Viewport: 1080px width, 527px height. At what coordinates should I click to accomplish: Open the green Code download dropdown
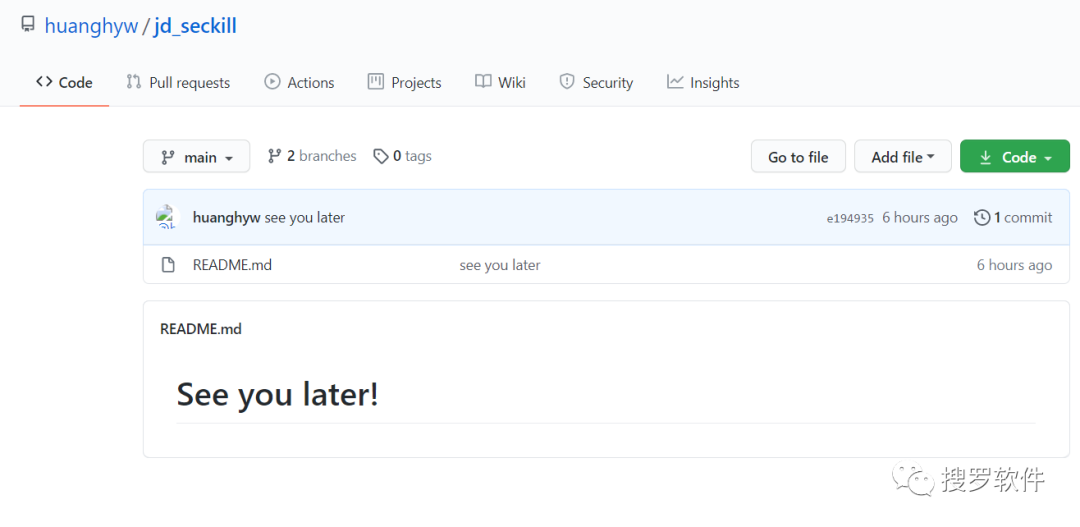click(x=1015, y=156)
